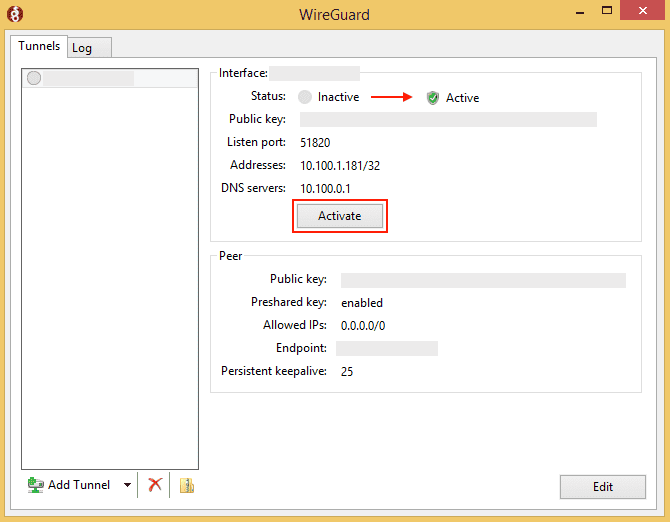The image size is (670, 522).
Task: Open the Add Tunnel dropdown arrow
Action: pyautogui.click(x=127, y=485)
